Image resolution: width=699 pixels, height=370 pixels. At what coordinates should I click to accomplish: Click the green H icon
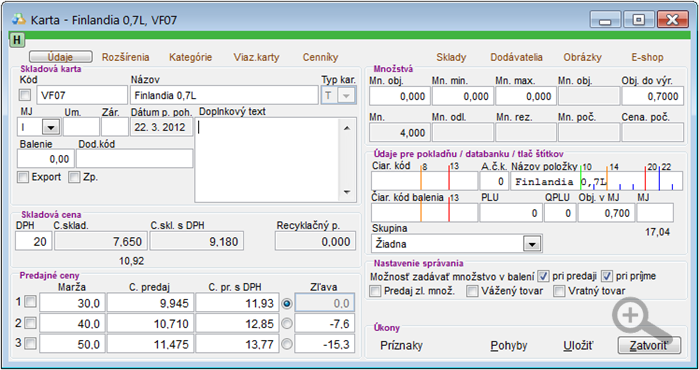tap(17, 40)
